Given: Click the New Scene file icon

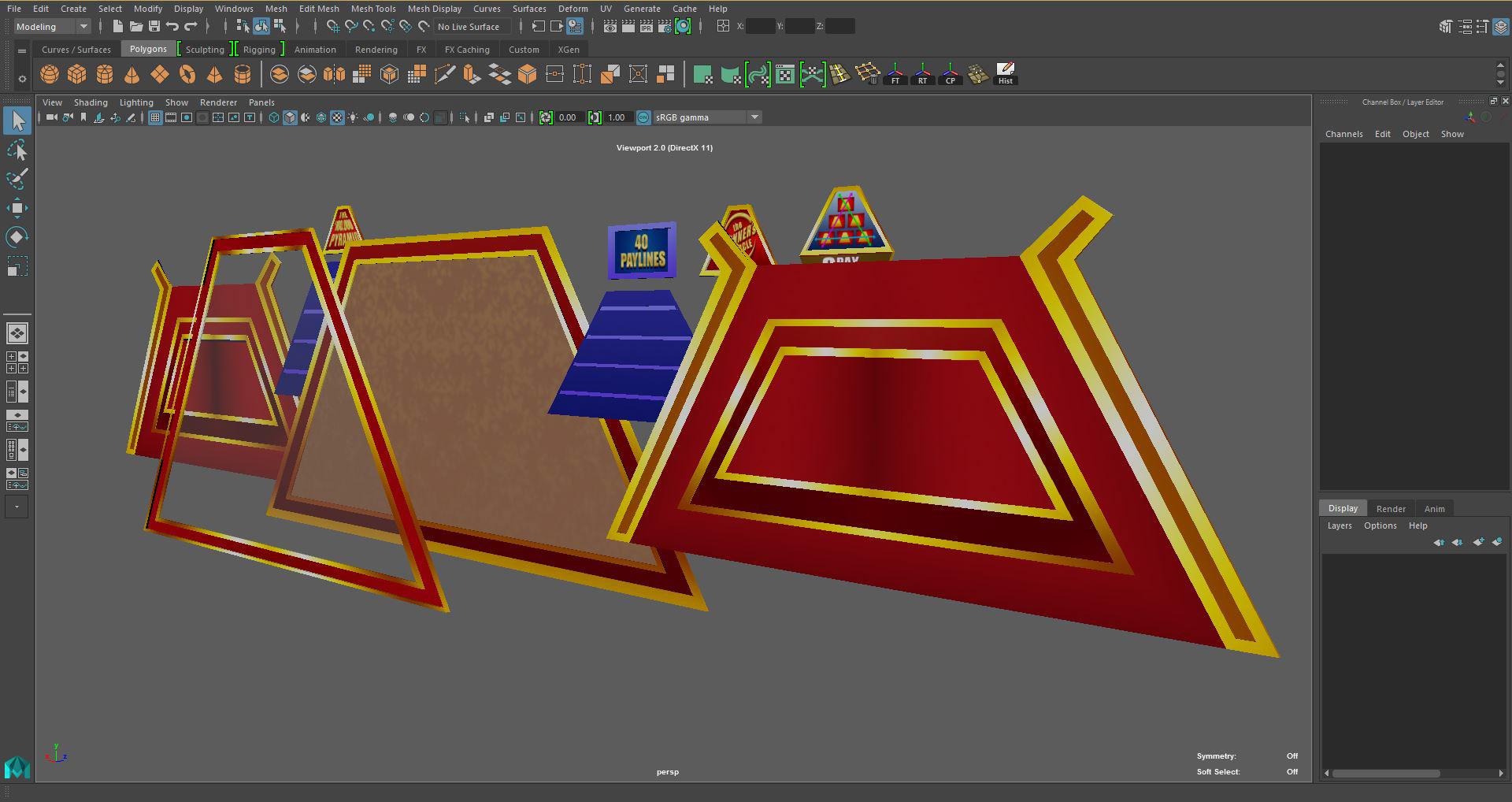Looking at the screenshot, I should click(117, 26).
